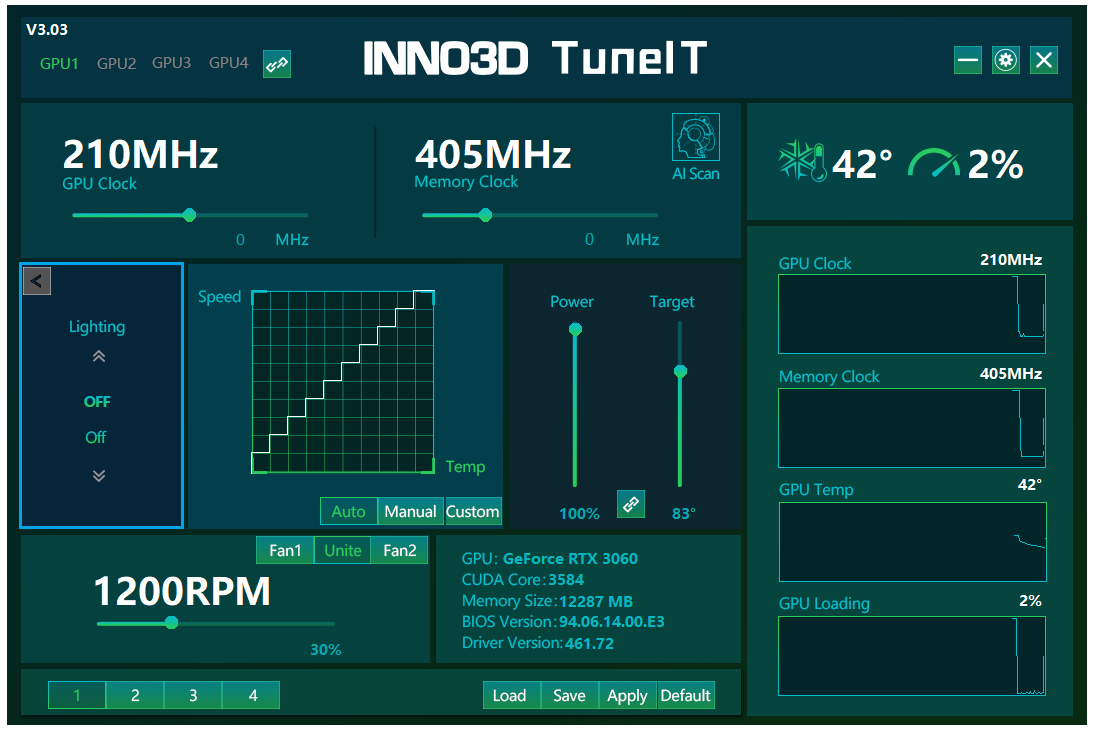Screen dimensions: 1096x732
Task: Click the '210MHz' GPU Clock readout
Action: pos(140,155)
